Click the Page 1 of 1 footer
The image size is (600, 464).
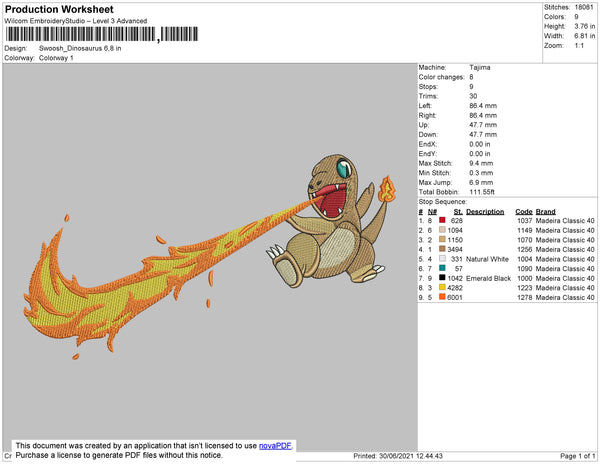(x=578, y=456)
